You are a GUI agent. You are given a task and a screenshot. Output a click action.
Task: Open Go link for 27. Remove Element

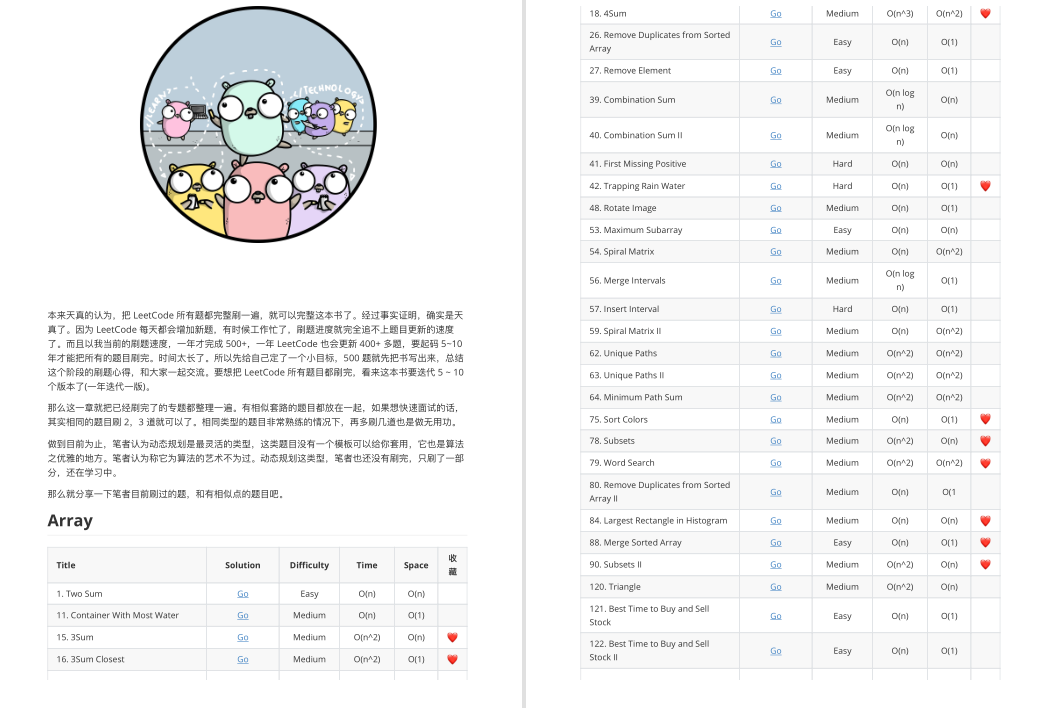tap(775, 70)
